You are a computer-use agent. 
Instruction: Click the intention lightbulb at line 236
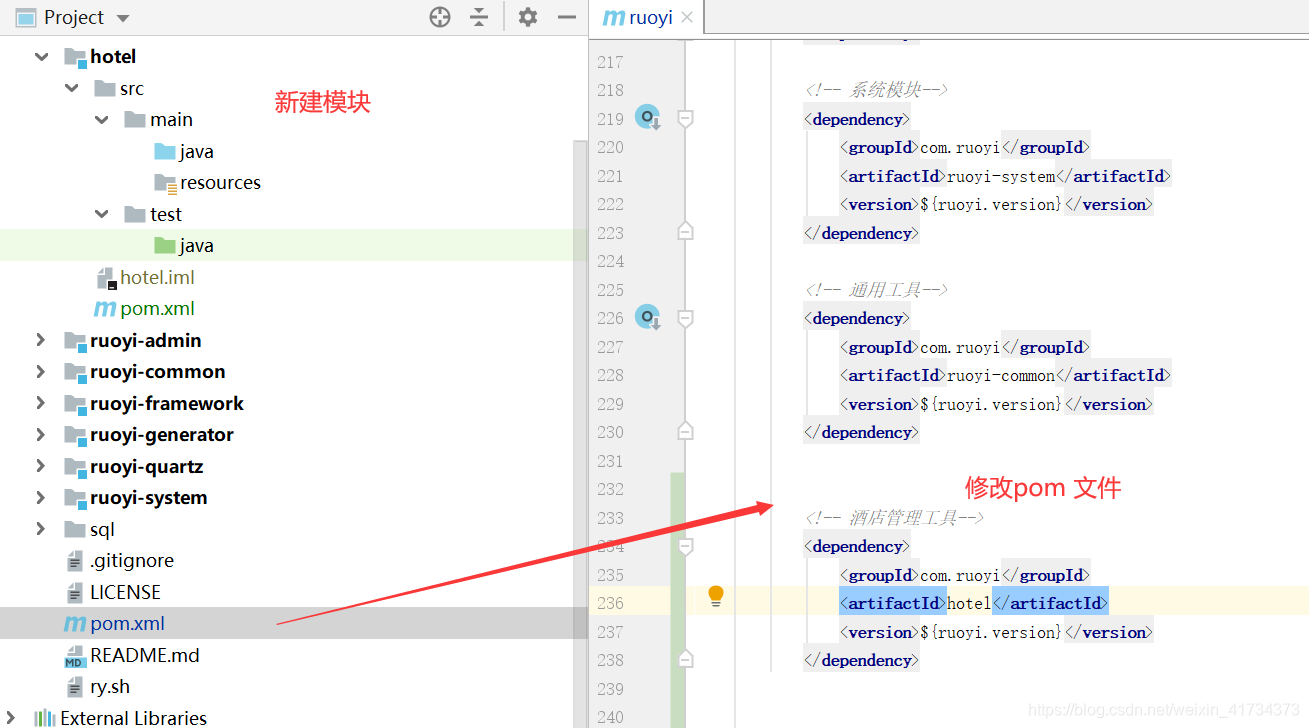click(x=715, y=596)
